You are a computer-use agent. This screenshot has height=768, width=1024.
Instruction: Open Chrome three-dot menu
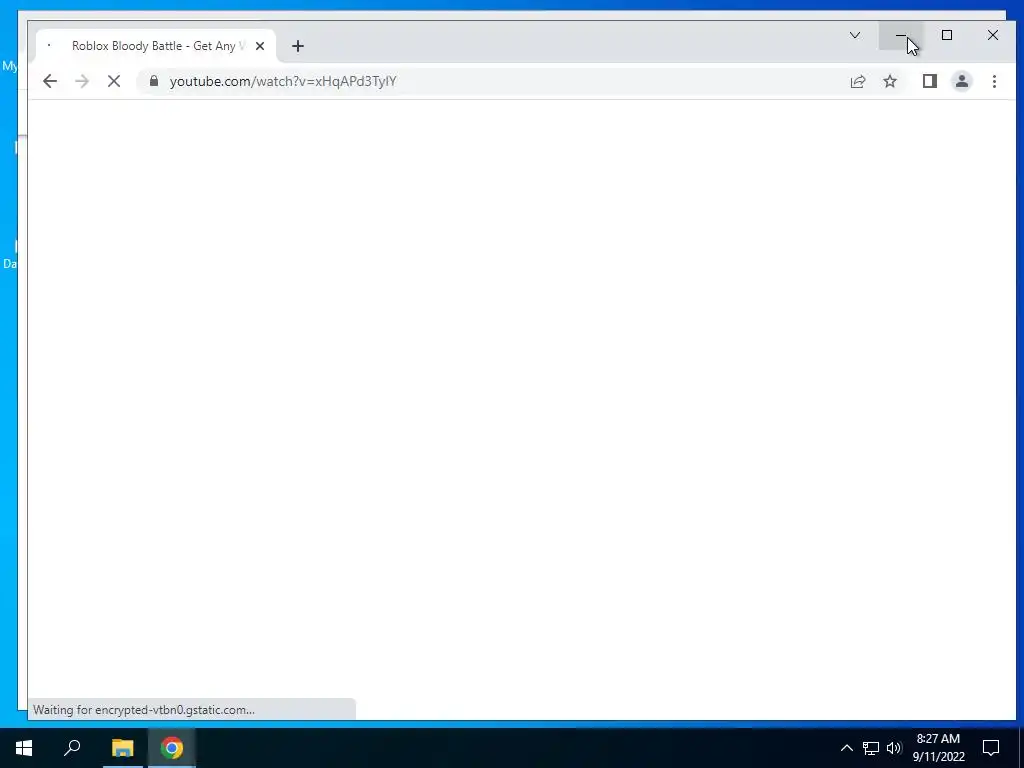995,81
